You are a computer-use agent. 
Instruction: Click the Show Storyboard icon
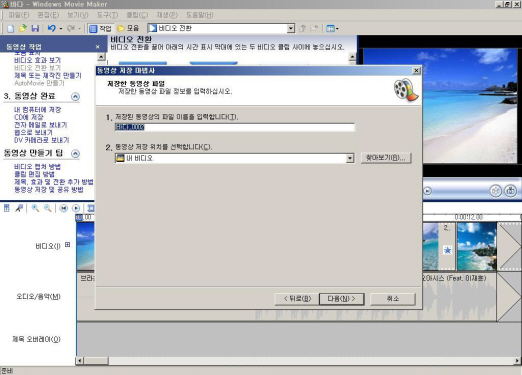click(x=90, y=209)
